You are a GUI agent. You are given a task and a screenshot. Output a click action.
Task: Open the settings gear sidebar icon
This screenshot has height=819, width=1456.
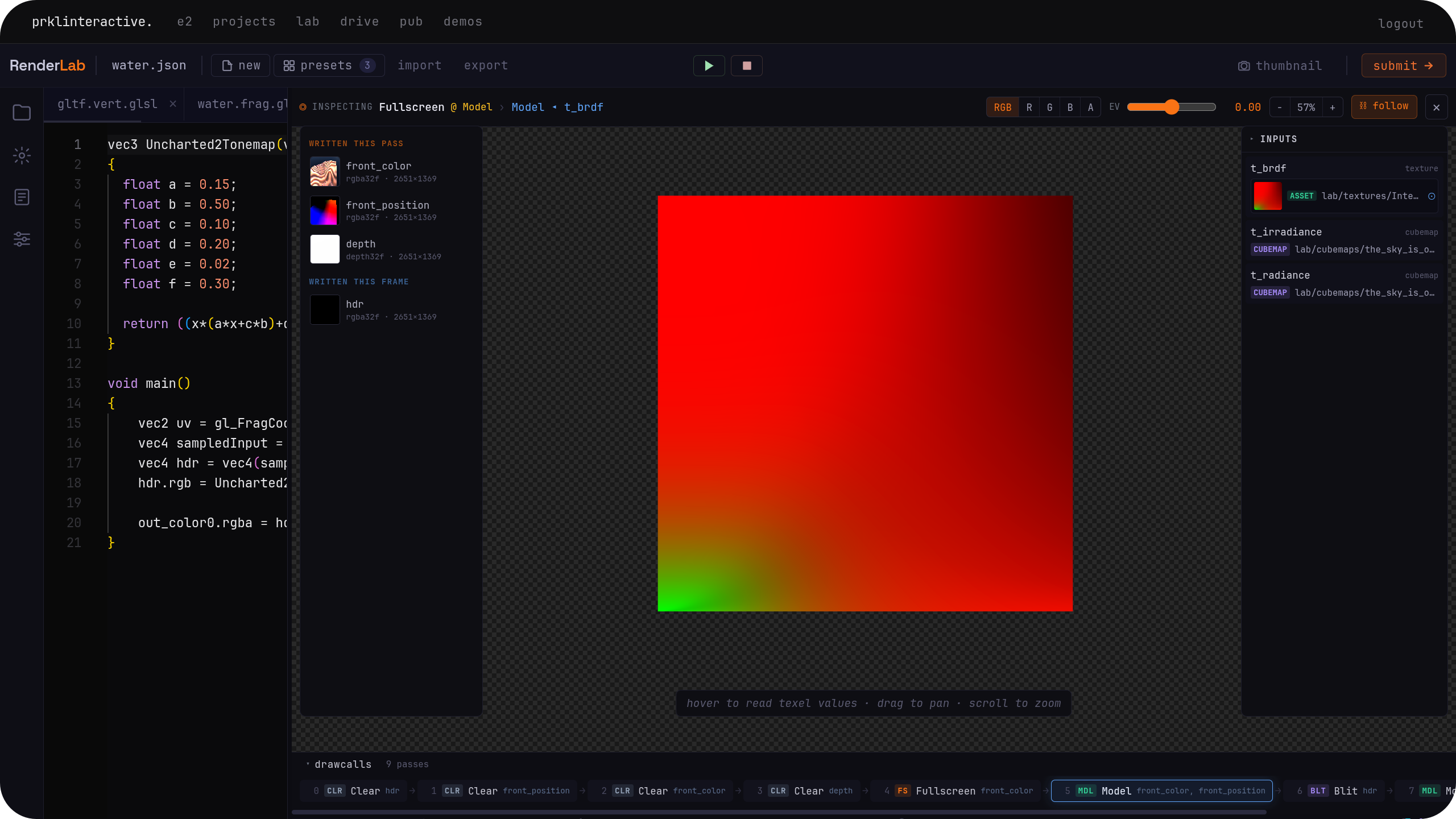[22, 155]
